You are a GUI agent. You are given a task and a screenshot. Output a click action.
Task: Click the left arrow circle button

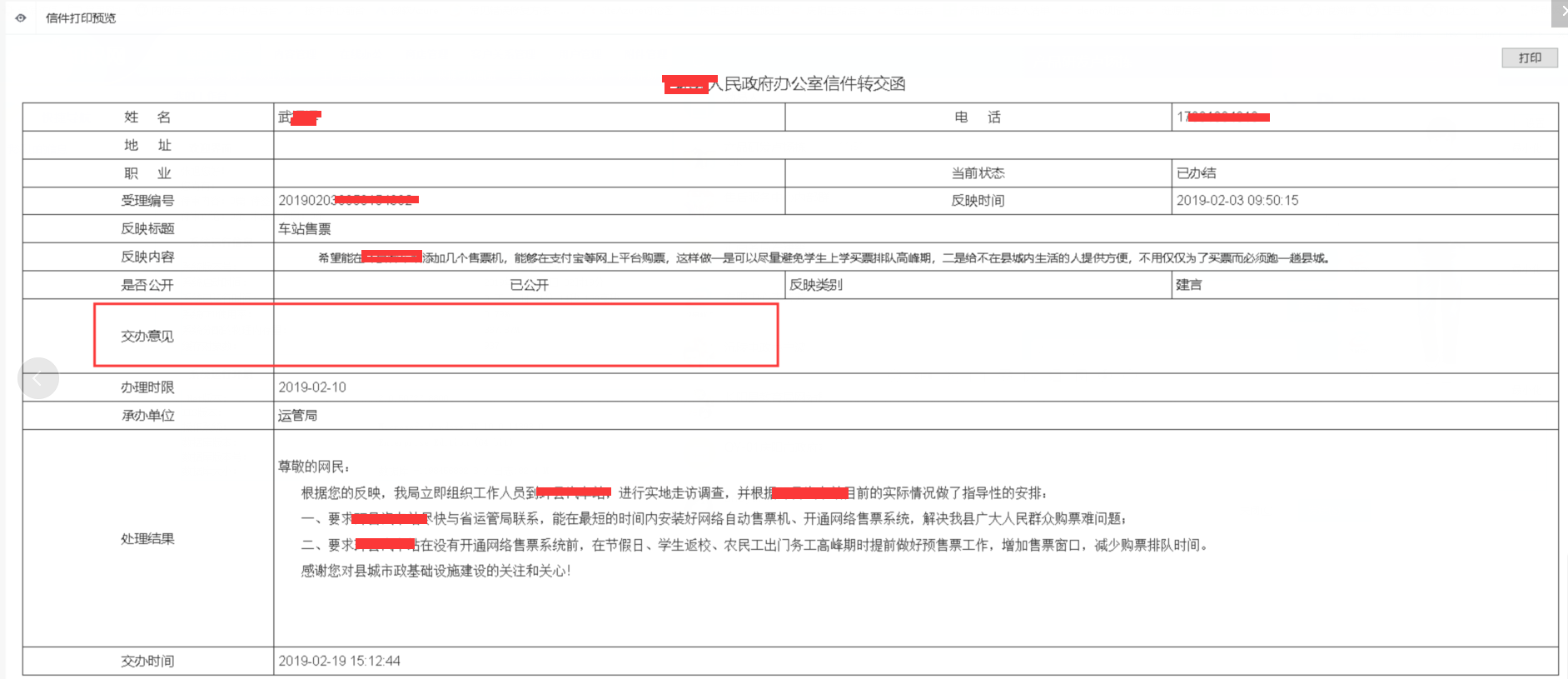click(37, 379)
